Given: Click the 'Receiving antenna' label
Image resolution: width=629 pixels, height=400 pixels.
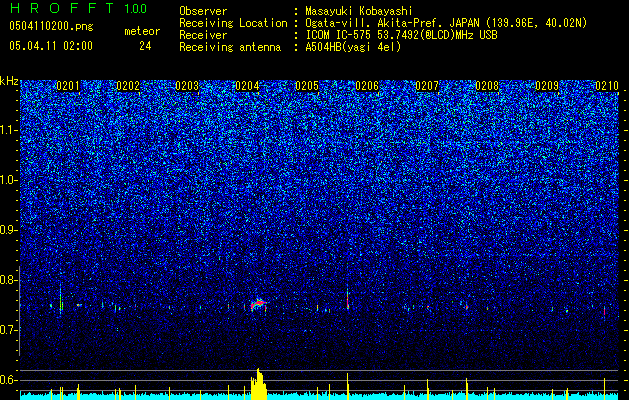Looking at the screenshot, I should click(x=230, y=47).
